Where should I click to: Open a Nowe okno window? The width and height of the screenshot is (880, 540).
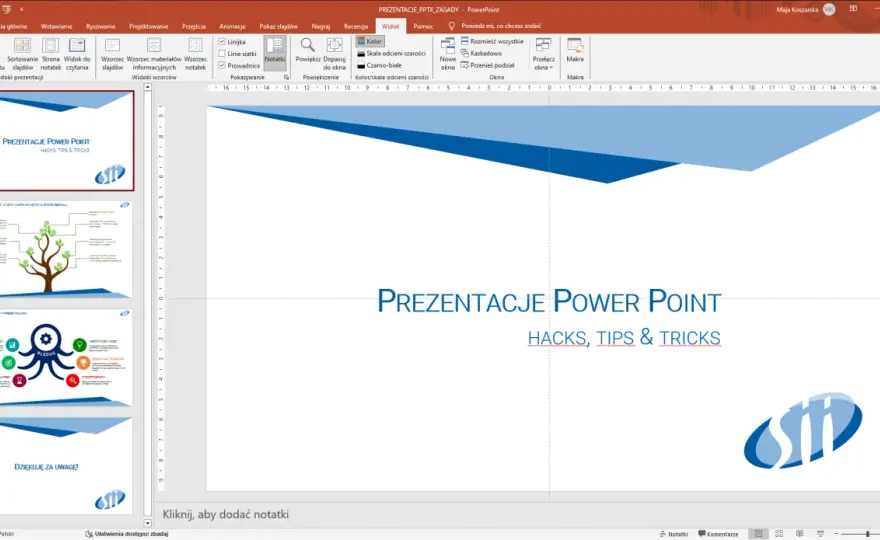pyautogui.click(x=448, y=54)
